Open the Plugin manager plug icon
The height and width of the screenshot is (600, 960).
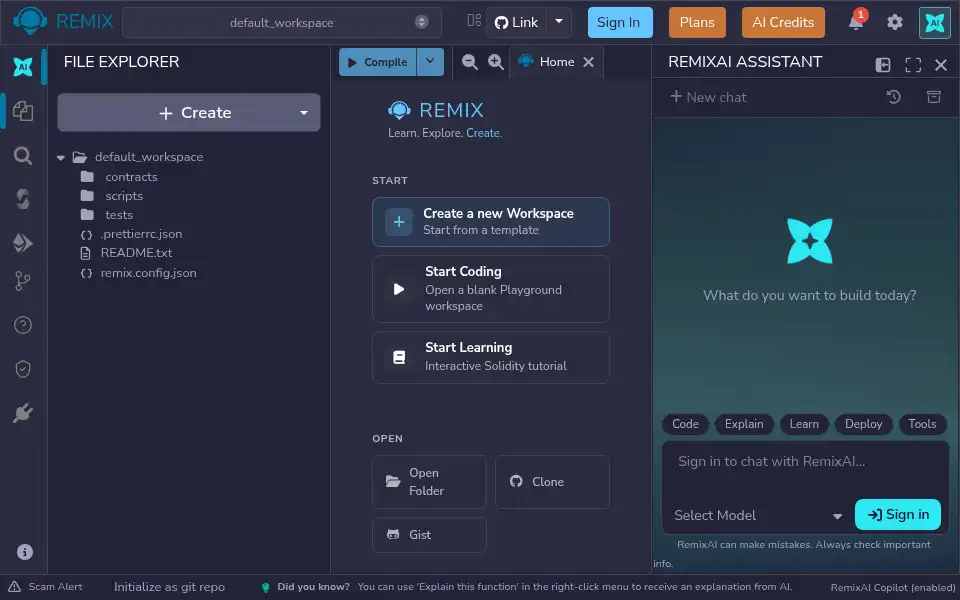tap(23, 413)
